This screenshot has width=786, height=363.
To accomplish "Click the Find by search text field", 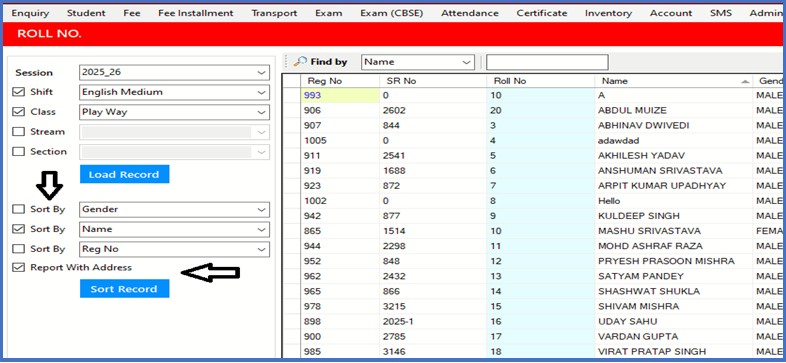I will point(547,62).
